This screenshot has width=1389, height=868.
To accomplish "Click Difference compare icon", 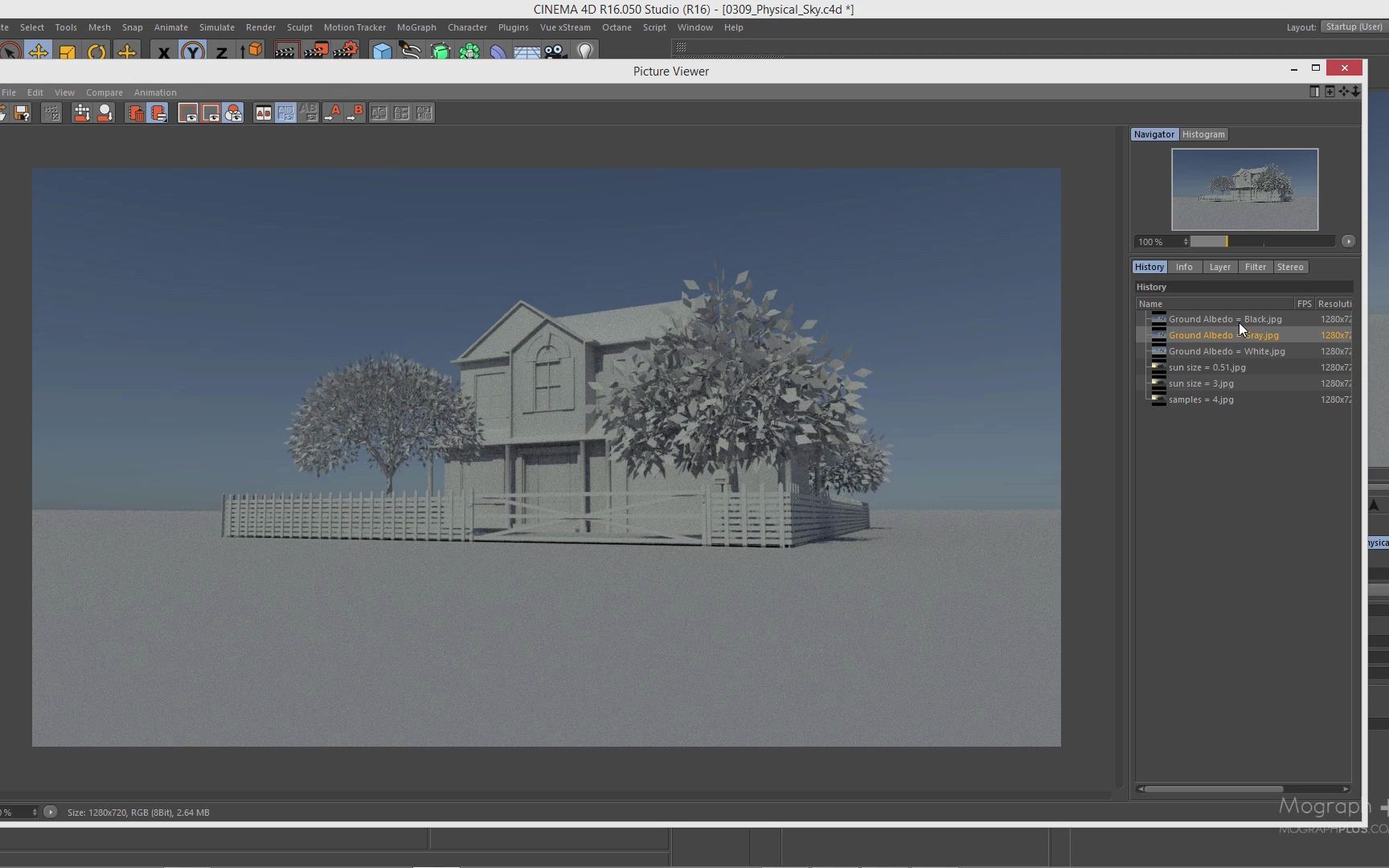I will pyautogui.click(x=424, y=113).
